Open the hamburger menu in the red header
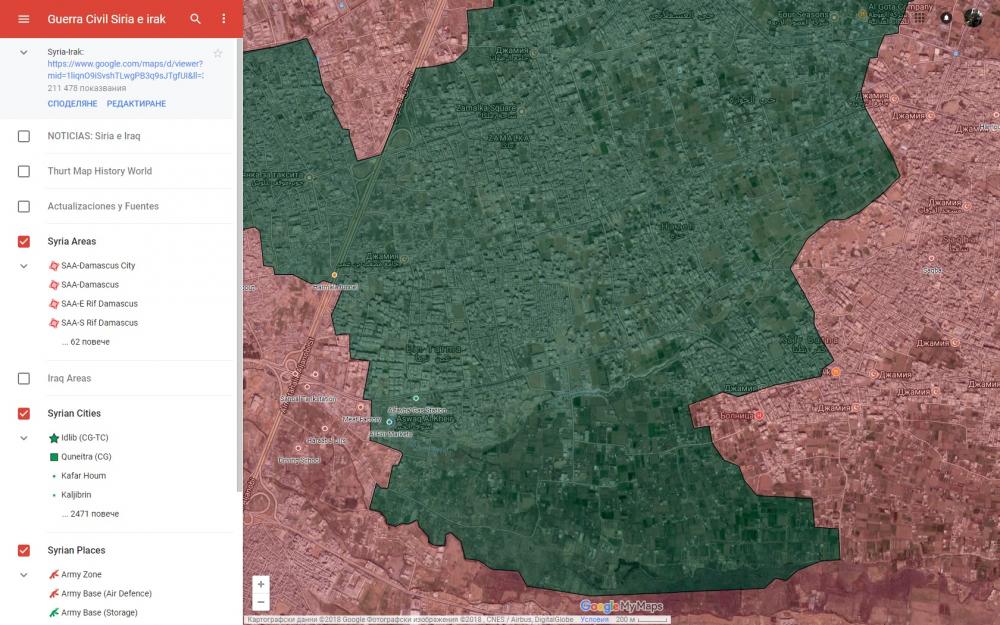Viewport: 1000px width, 625px height. 24,19
